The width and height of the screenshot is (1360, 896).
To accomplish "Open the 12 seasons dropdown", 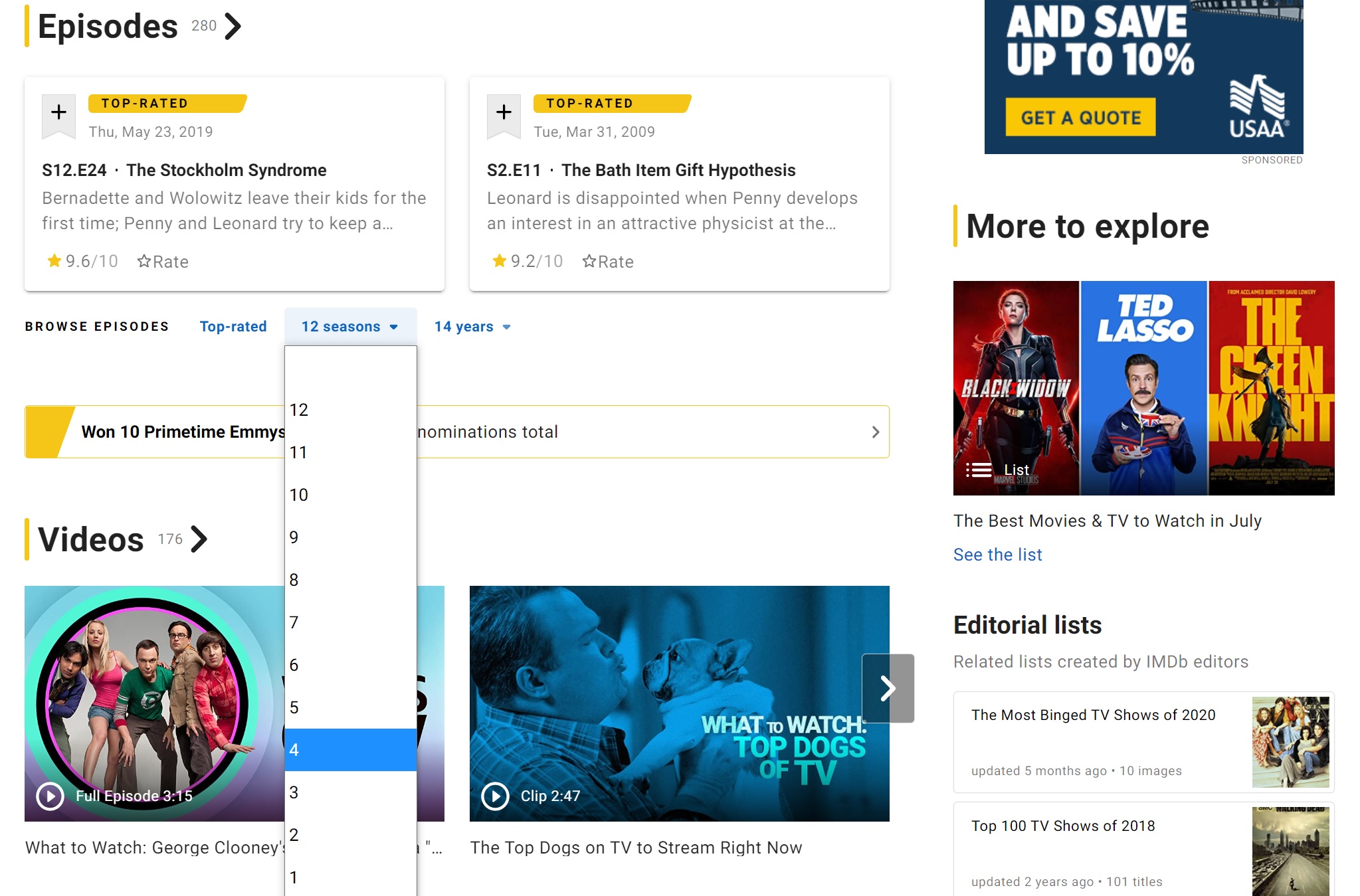I will point(349,327).
